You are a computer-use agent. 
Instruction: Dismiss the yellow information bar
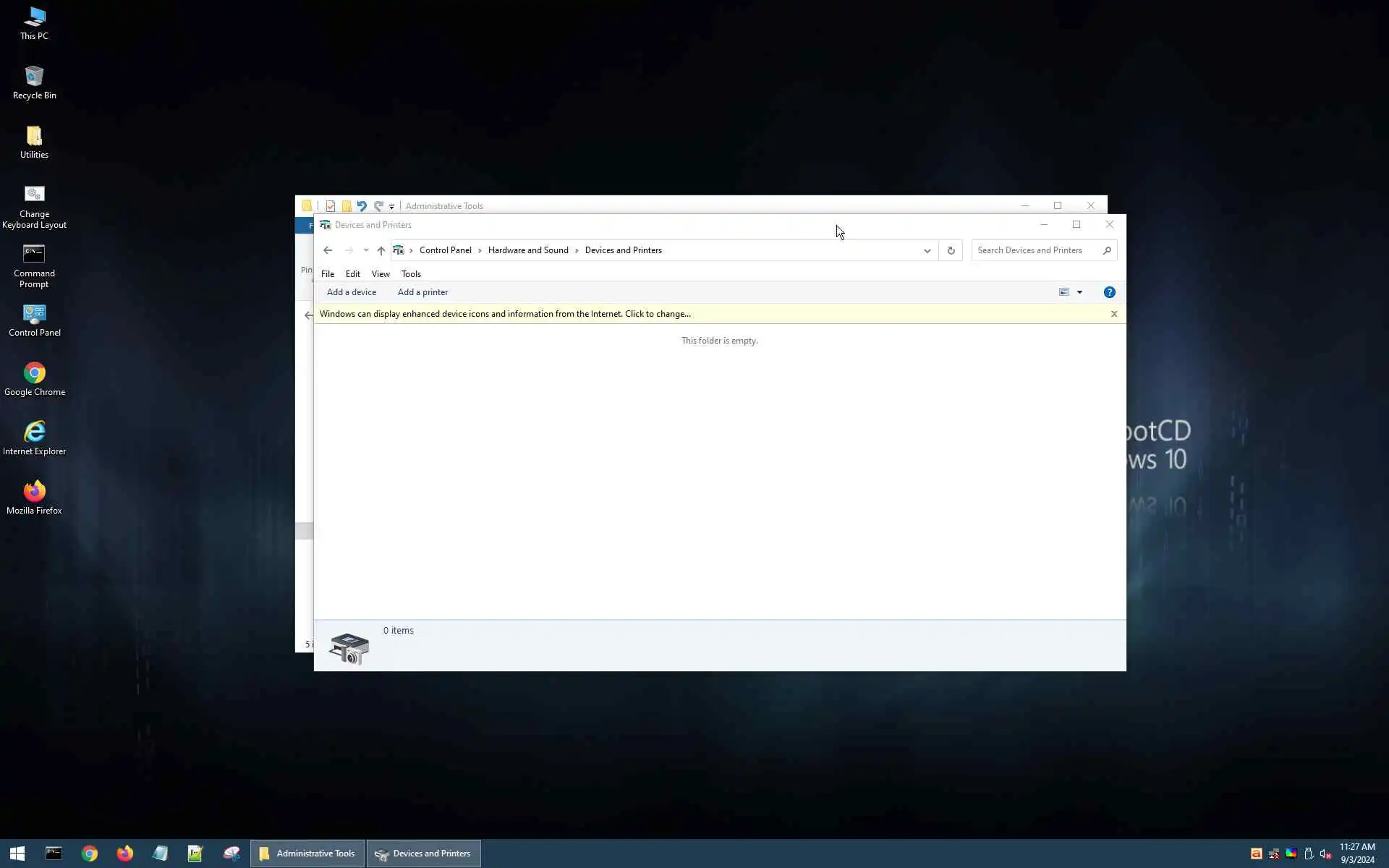[x=1114, y=314]
